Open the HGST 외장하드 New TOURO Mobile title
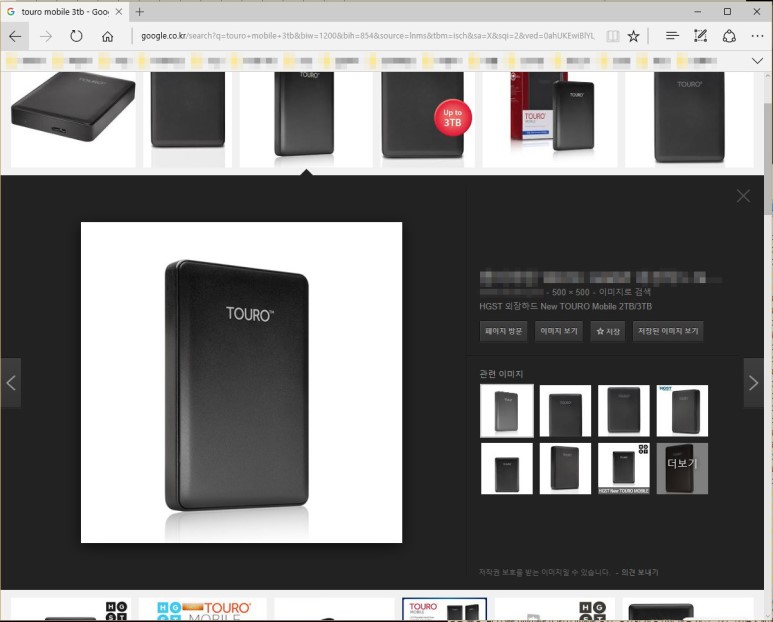 click(x=565, y=307)
